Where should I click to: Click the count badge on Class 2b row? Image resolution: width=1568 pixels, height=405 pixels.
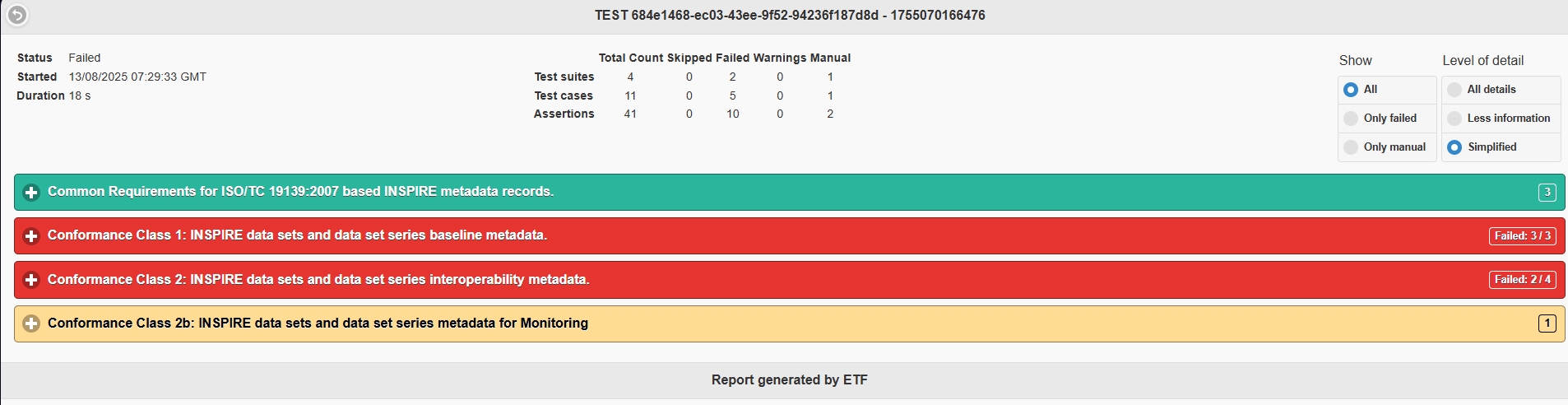point(1547,324)
